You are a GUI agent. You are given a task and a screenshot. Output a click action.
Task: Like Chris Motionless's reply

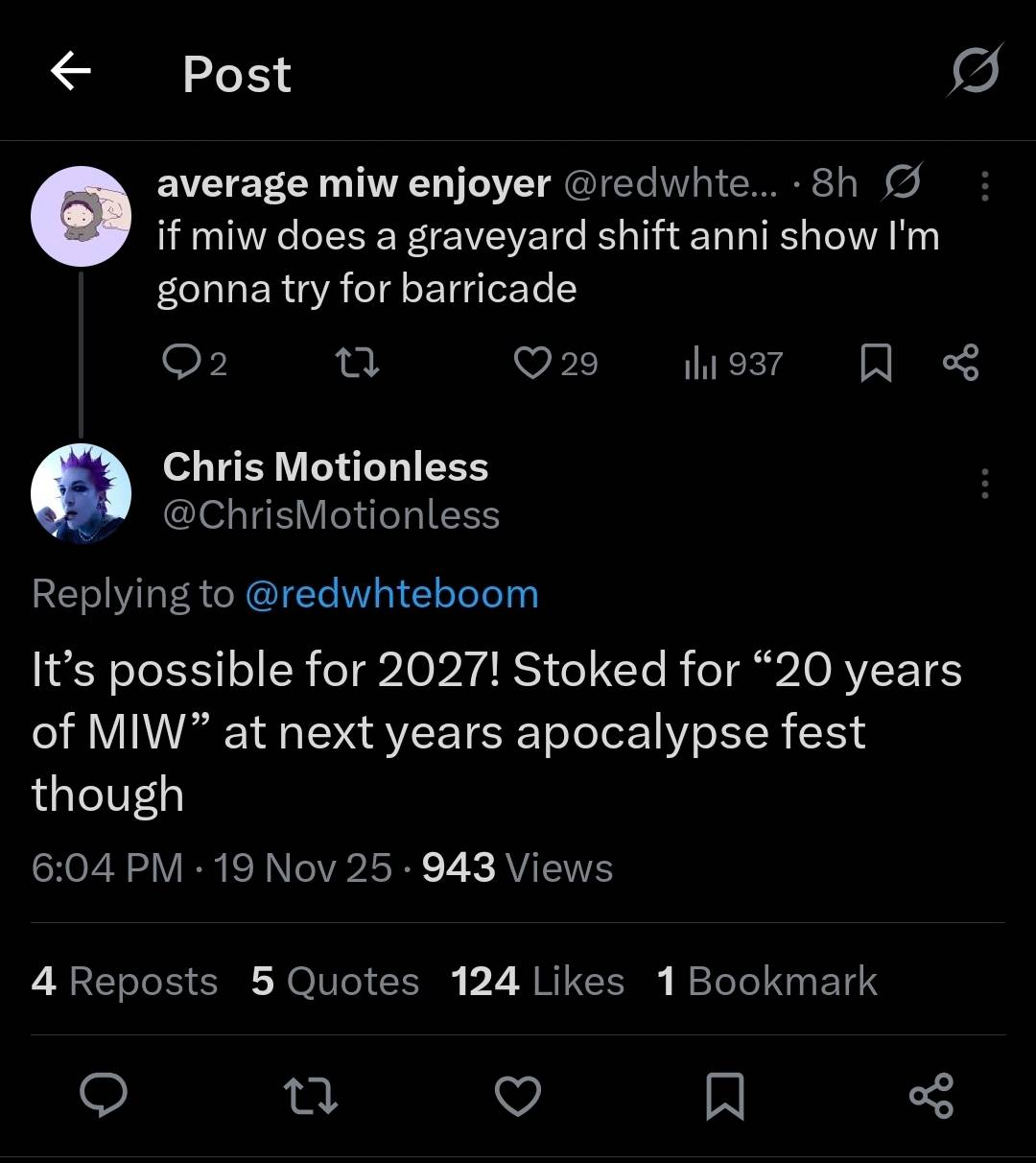[518, 1096]
